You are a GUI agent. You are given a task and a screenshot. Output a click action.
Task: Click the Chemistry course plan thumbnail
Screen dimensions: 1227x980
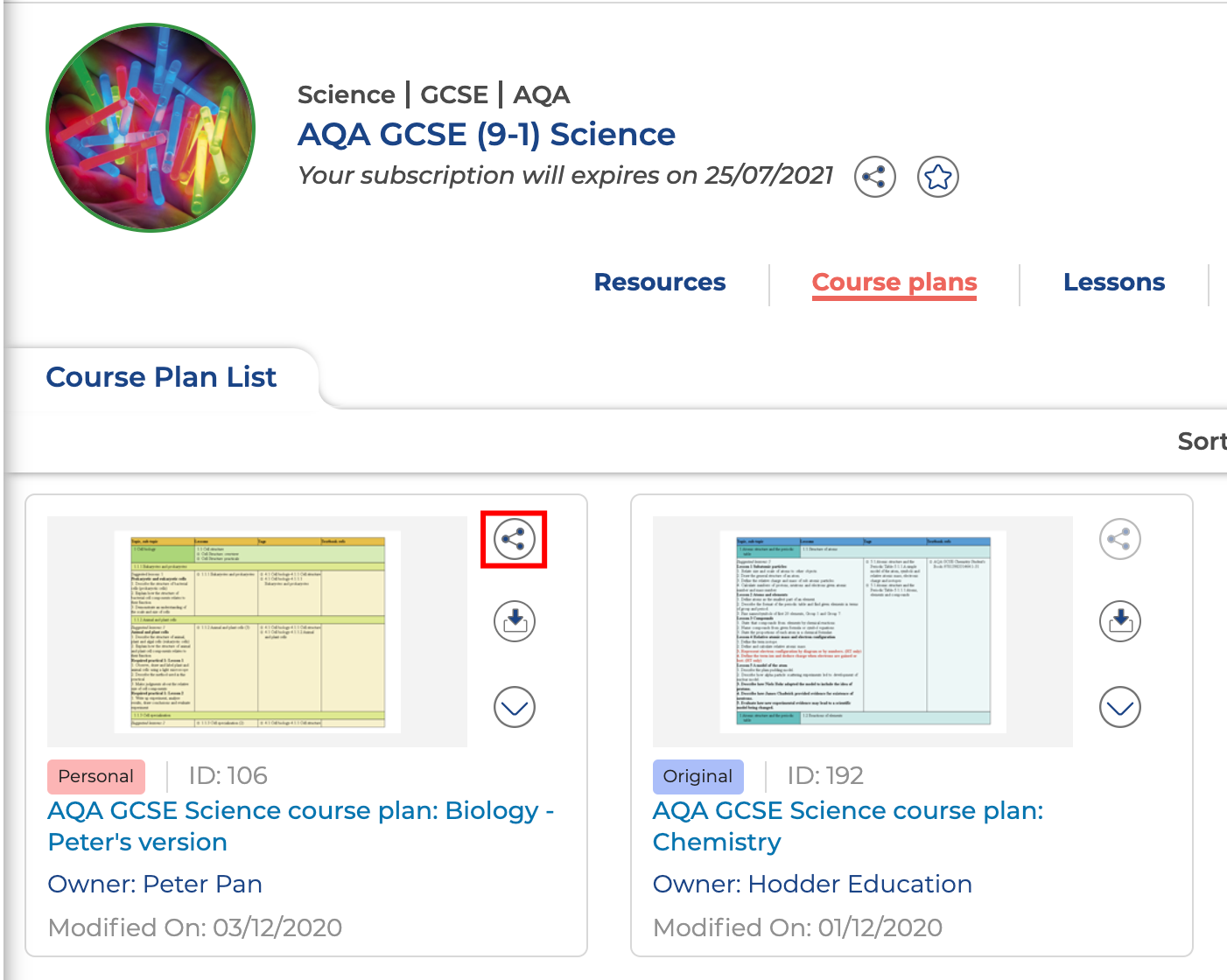(862, 631)
